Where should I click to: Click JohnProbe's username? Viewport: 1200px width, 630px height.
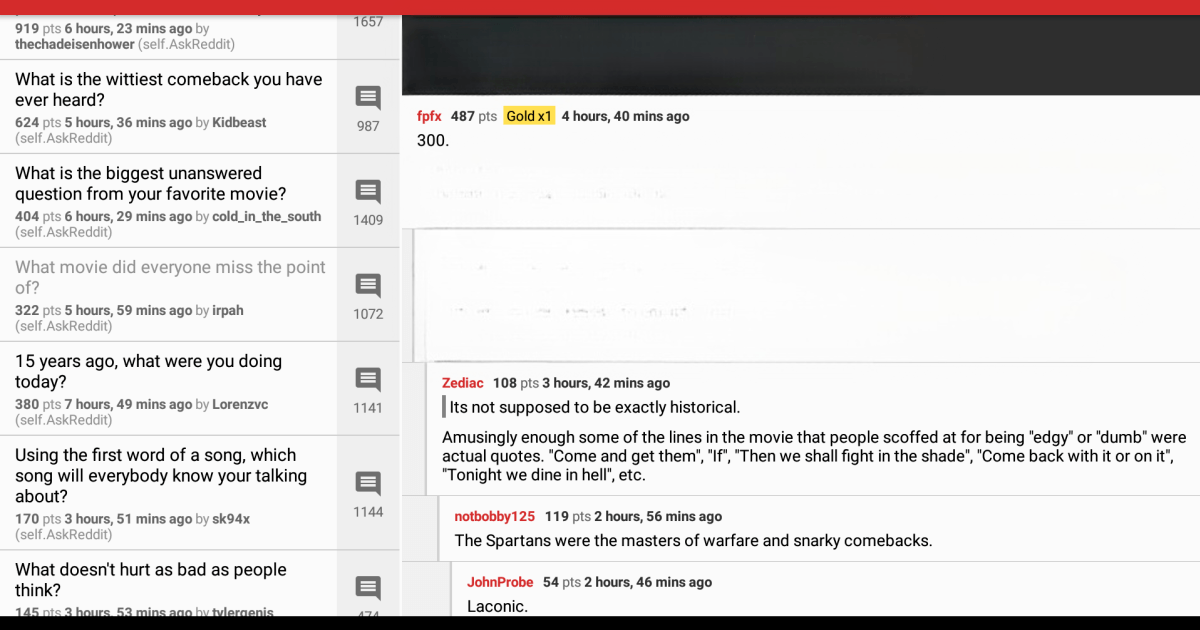click(x=499, y=582)
